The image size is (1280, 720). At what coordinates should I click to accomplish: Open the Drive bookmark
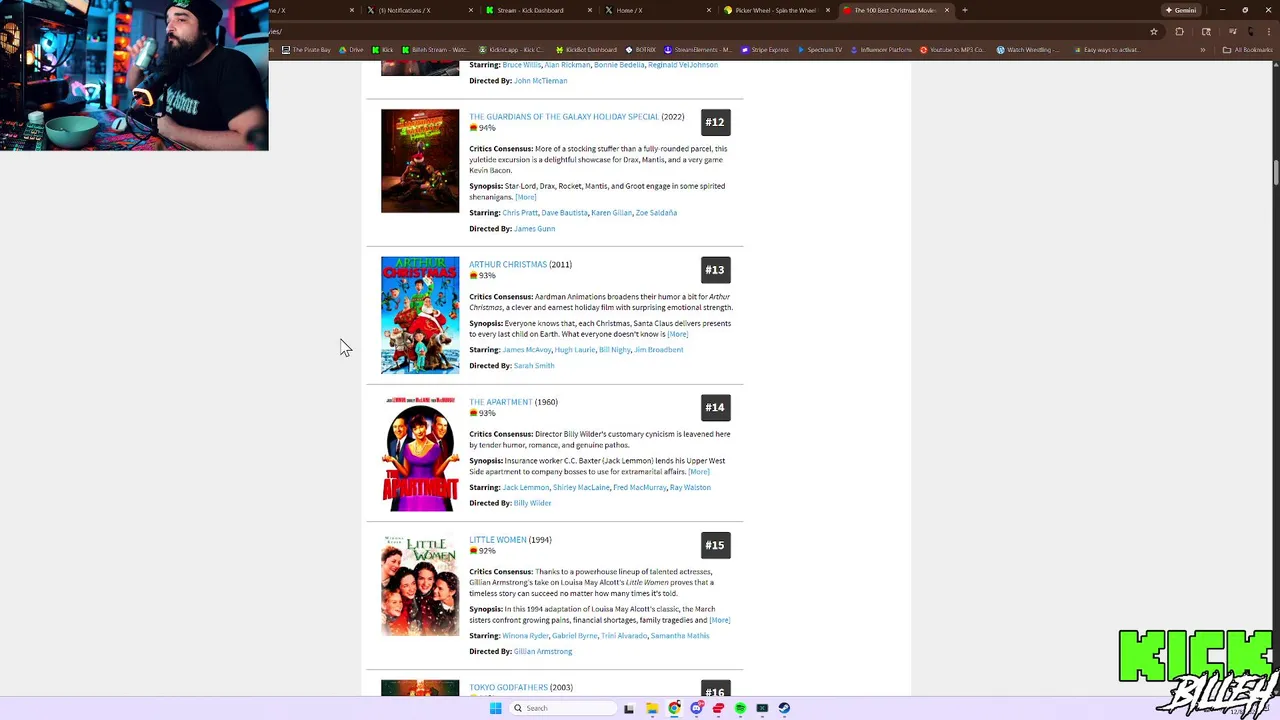[x=351, y=50]
